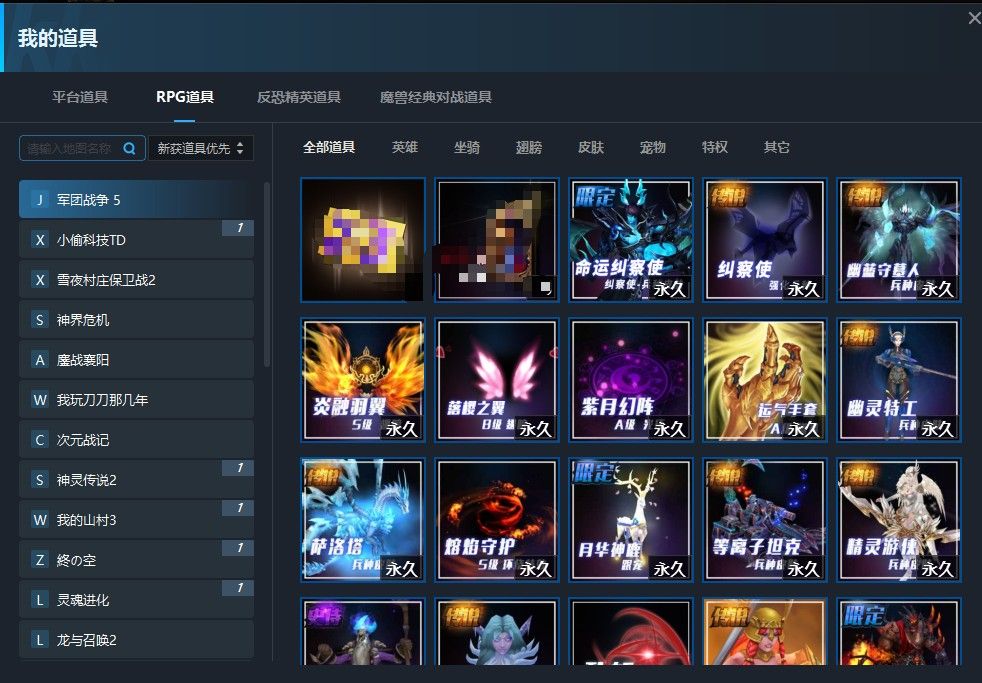Select the 军团战争 5 map
The height and width of the screenshot is (683, 982).
(137, 200)
